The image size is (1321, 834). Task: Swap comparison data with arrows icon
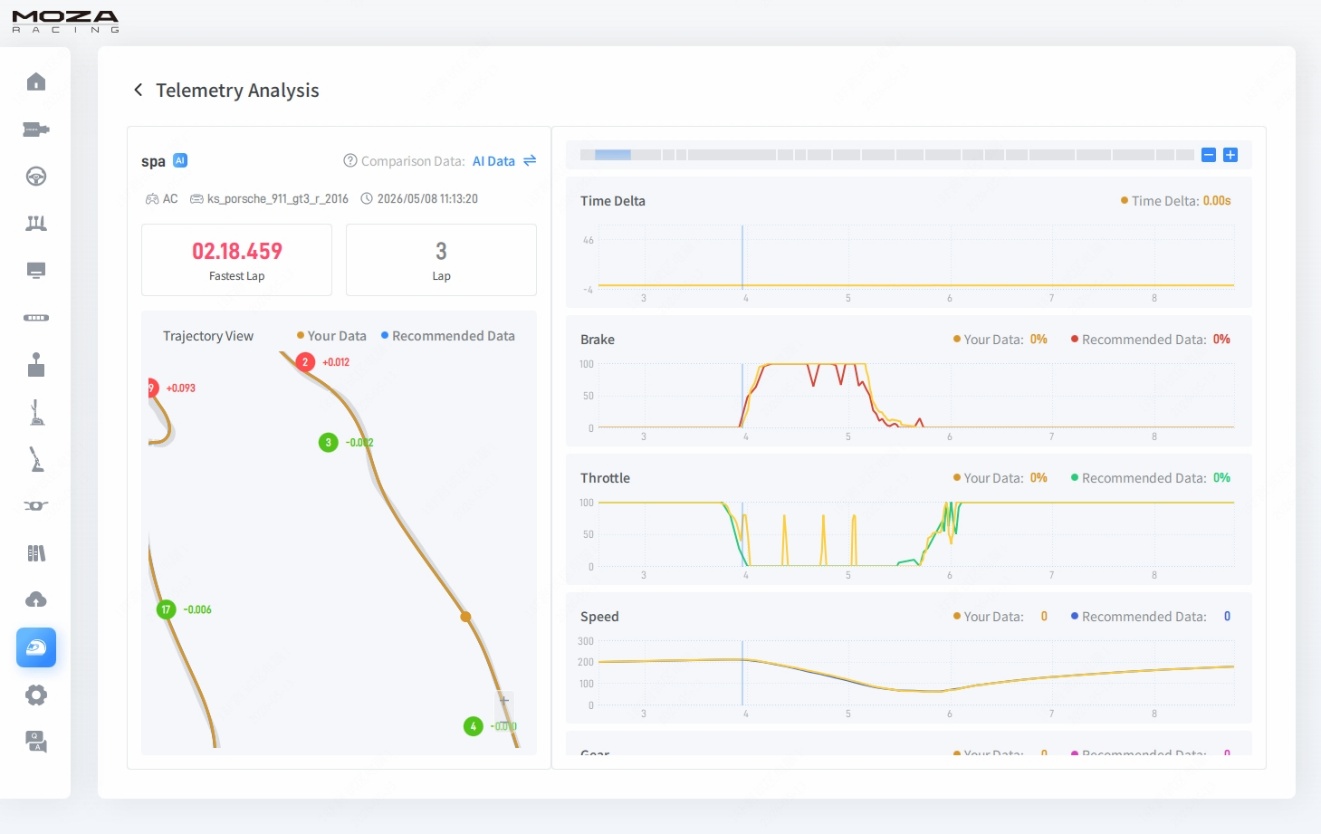click(529, 161)
